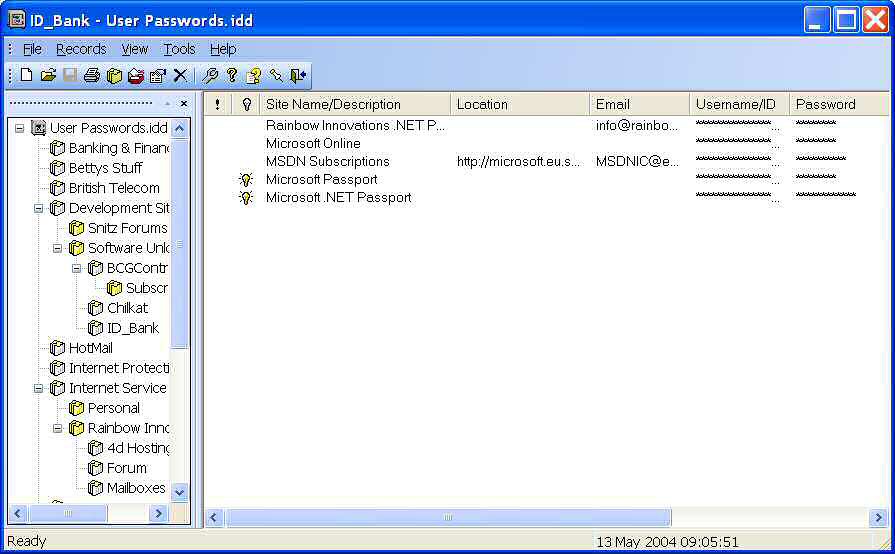The image size is (895, 554).
Task: Click the box icon beside HotMail
Action: tap(57, 347)
